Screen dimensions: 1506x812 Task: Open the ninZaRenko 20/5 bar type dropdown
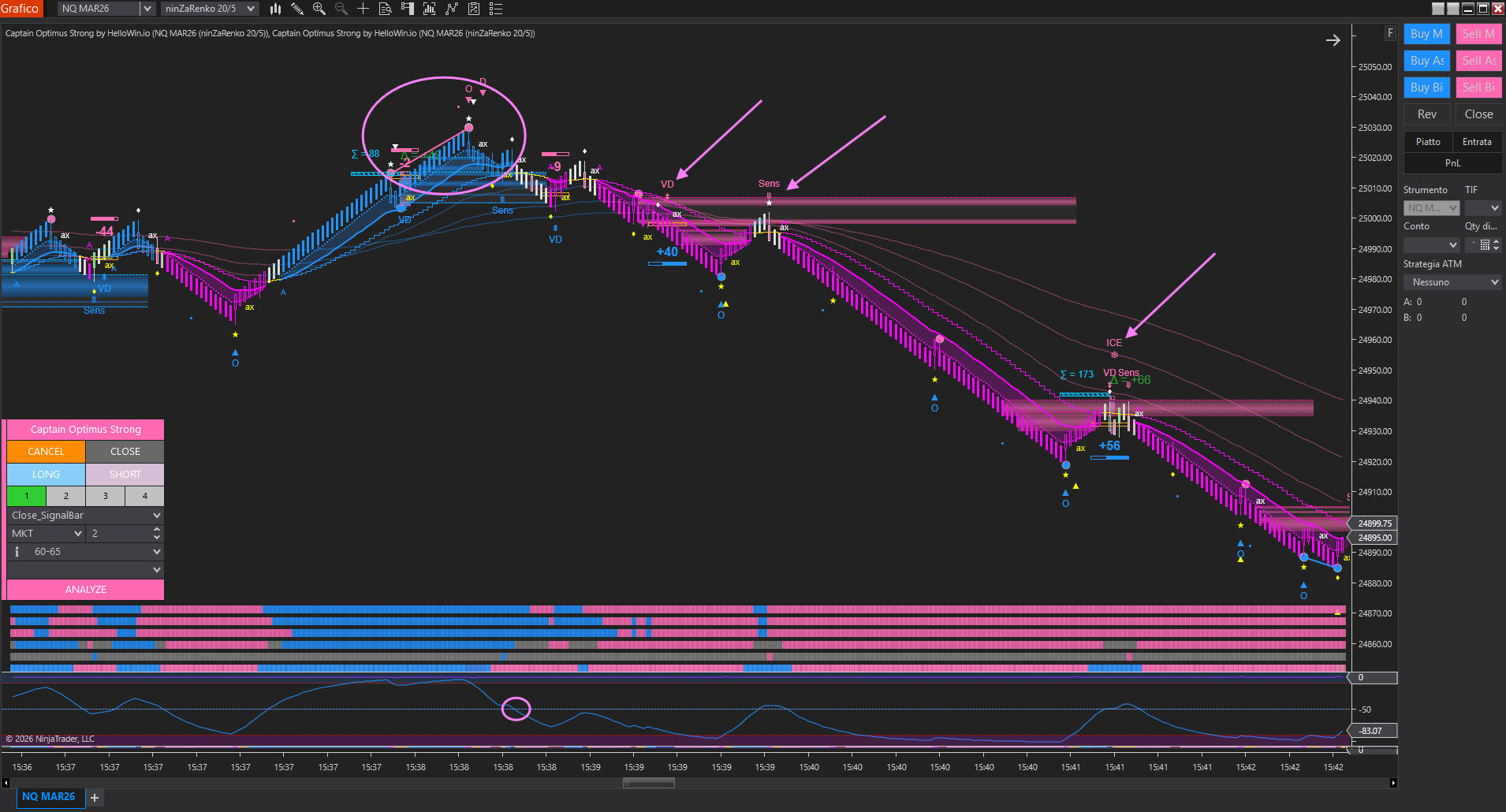coord(210,9)
